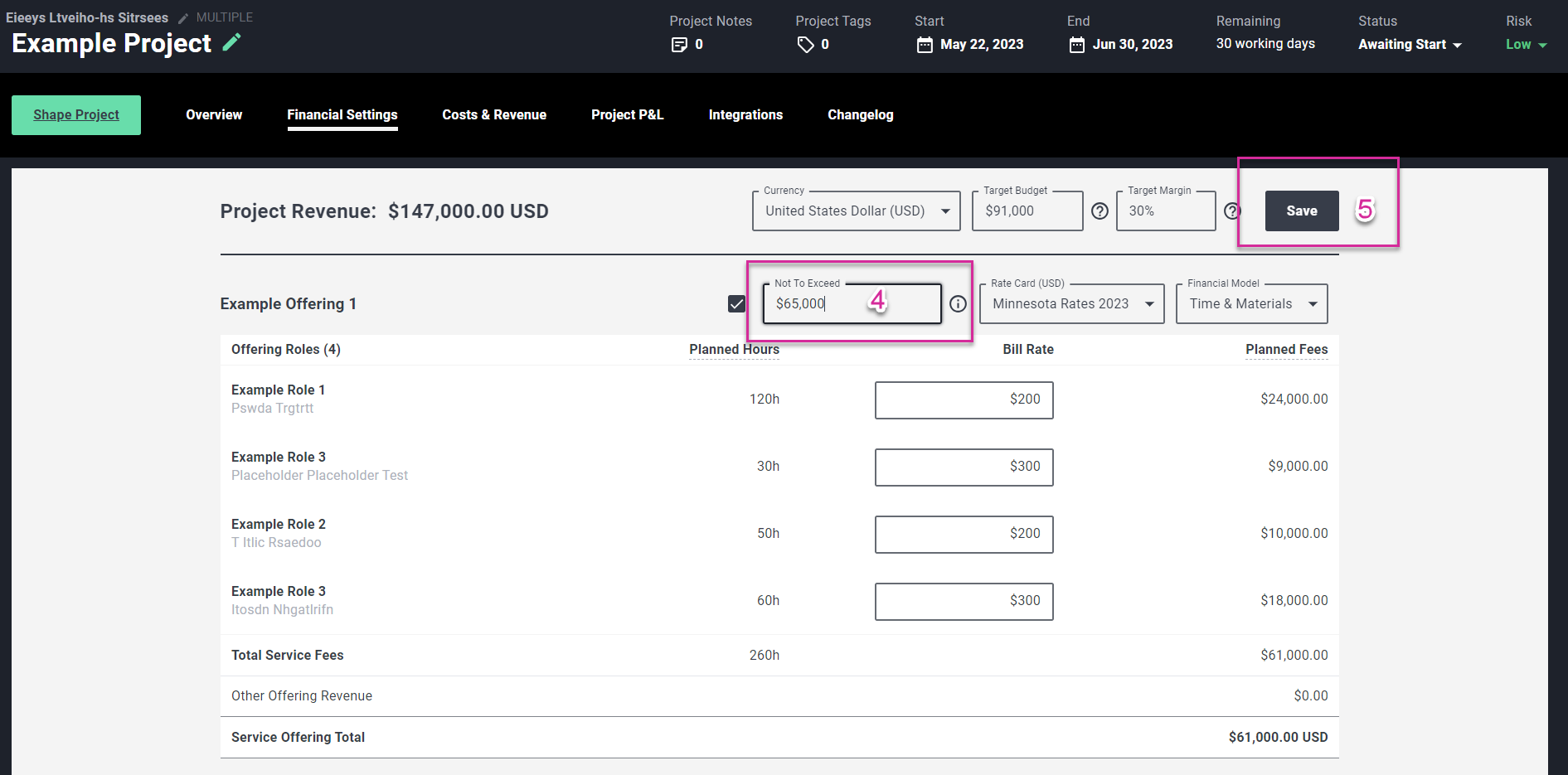Switch to the Overview tab
This screenshot has height=775, width=1568.
214,114
